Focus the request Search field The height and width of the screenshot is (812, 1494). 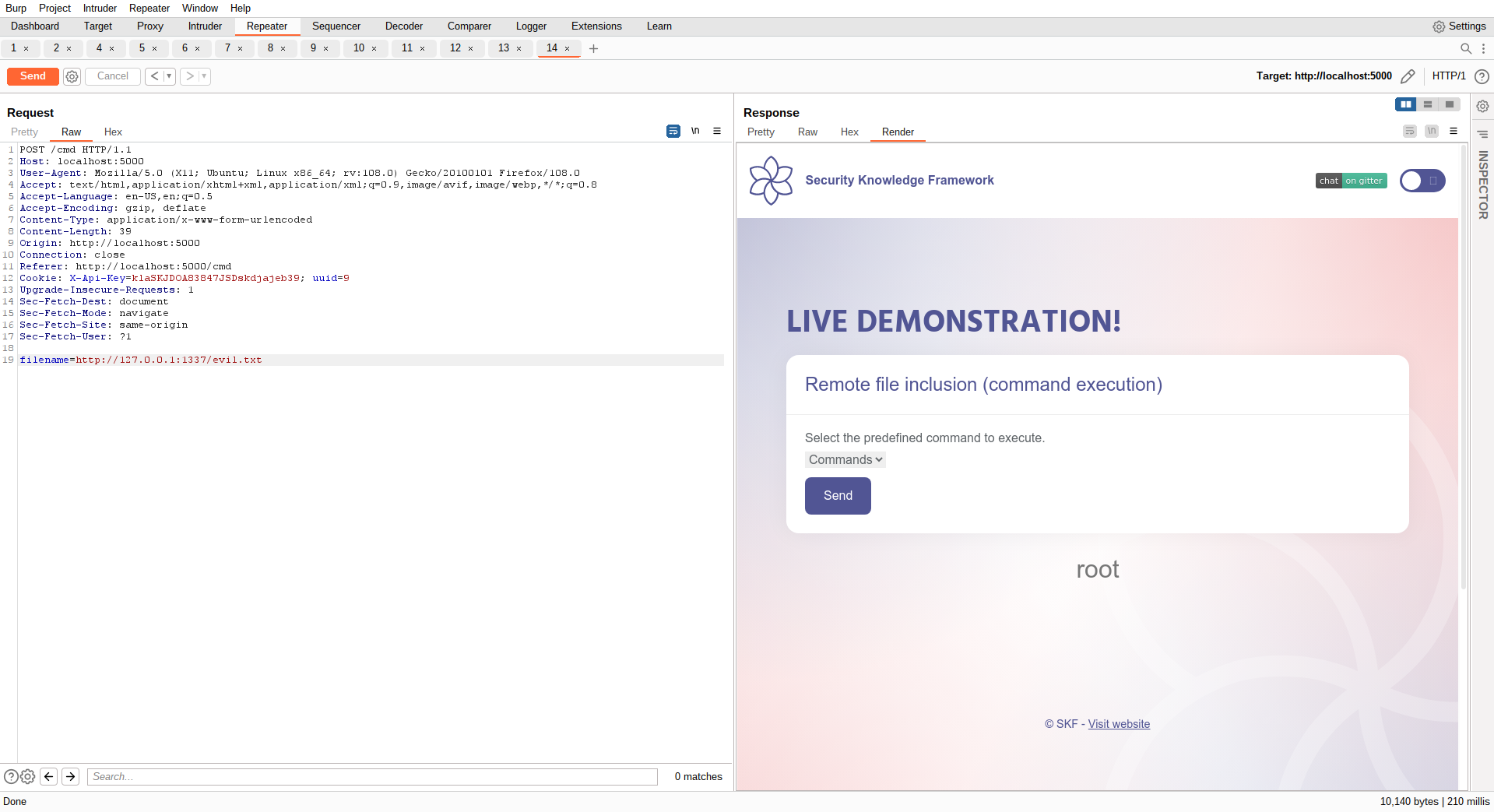pos(372,776)
